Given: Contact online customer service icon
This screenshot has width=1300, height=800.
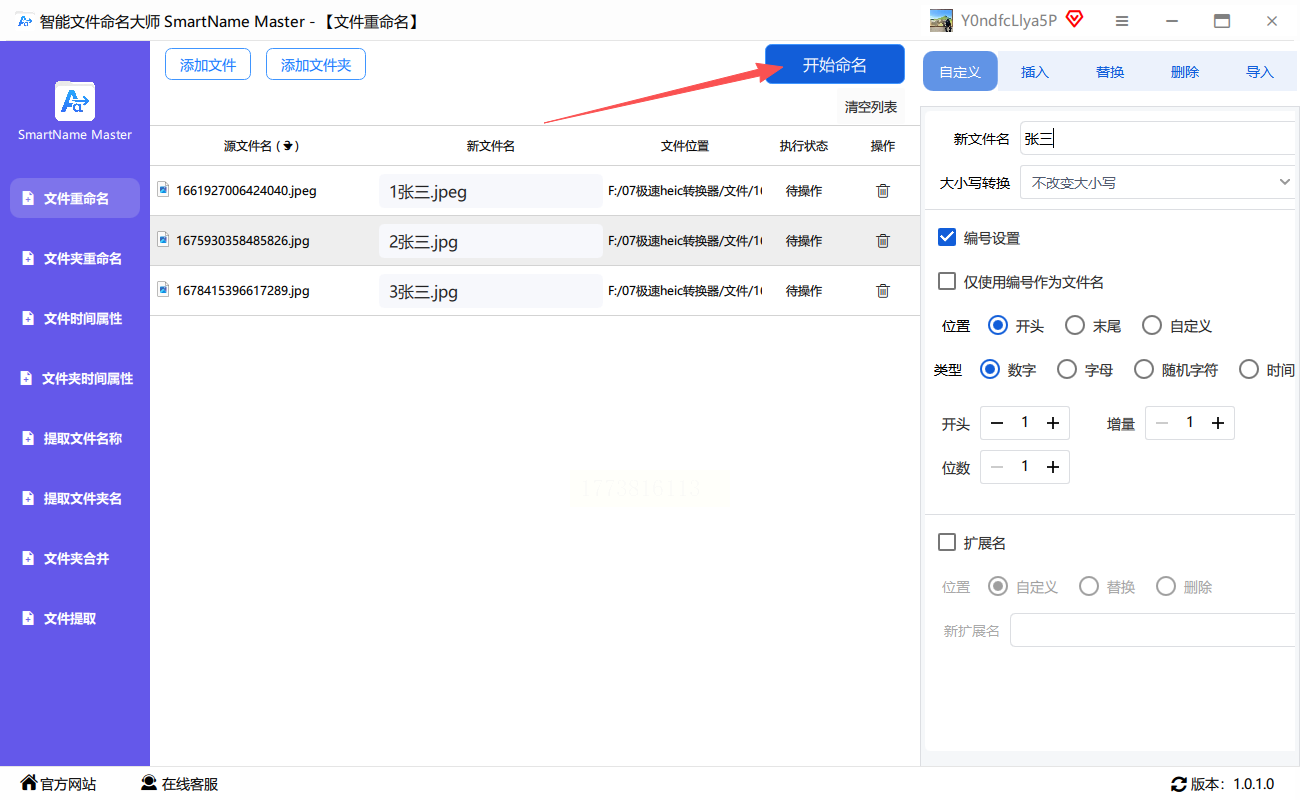Looking at the screenshot, I should click(x=149, y=783).
